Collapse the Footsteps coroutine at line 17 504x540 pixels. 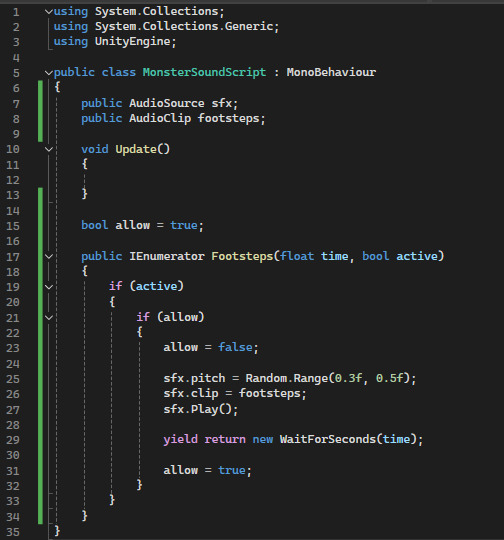[x=49, y=256]
